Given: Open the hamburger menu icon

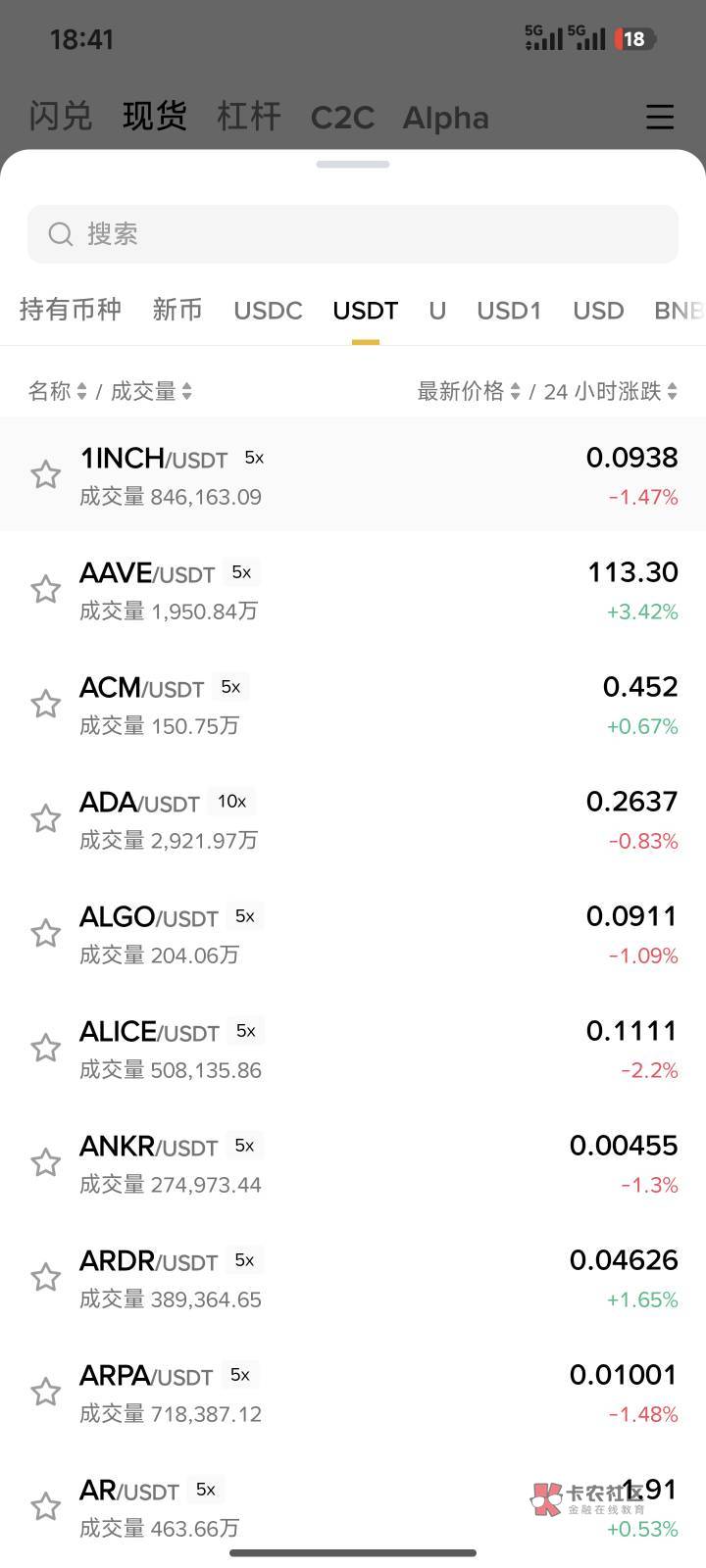Looking at the screenshot, I should (x=659, y=117).
